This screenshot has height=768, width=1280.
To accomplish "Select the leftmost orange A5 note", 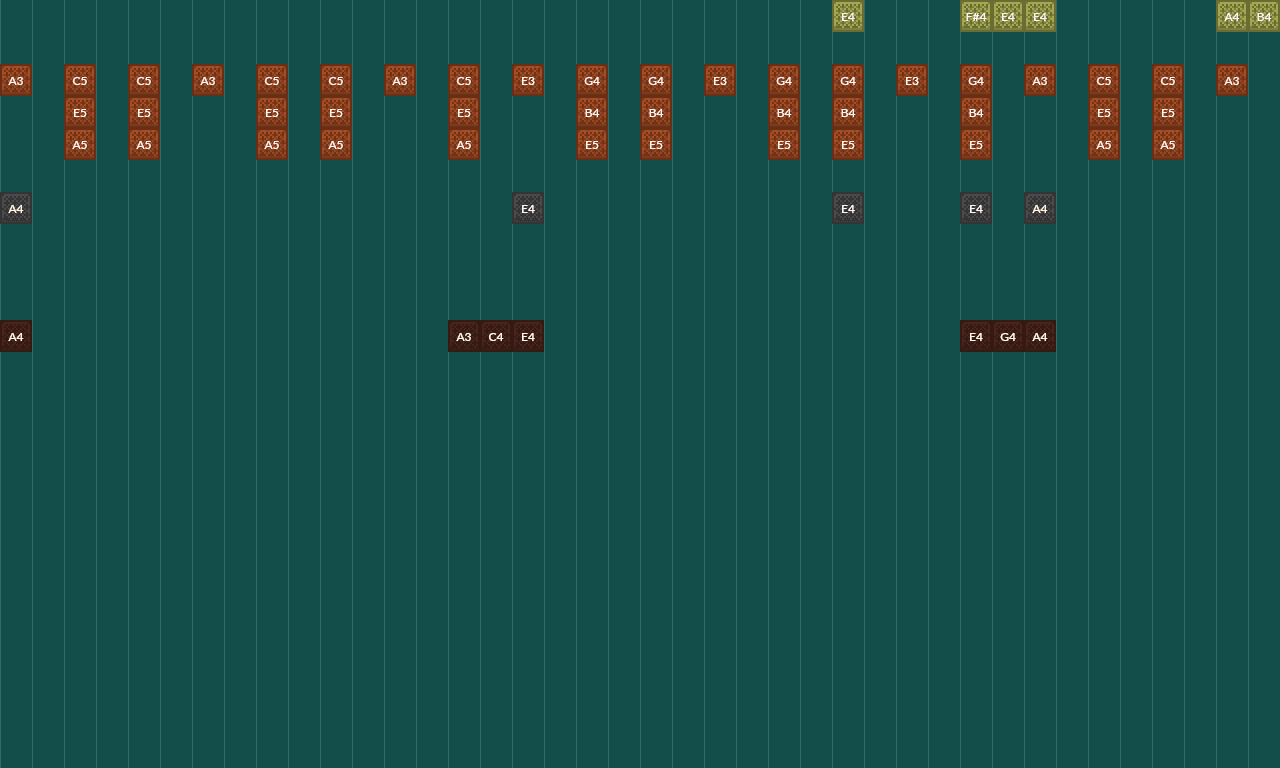I will coord(80,144).
